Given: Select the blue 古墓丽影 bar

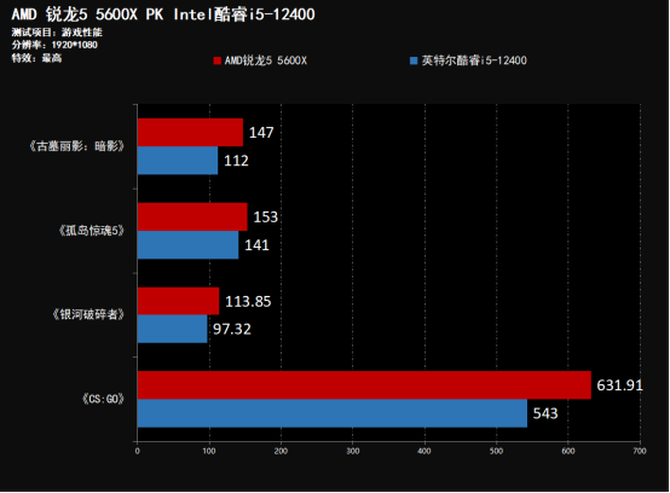Looking at the screenshot, I should coord(177,160).
